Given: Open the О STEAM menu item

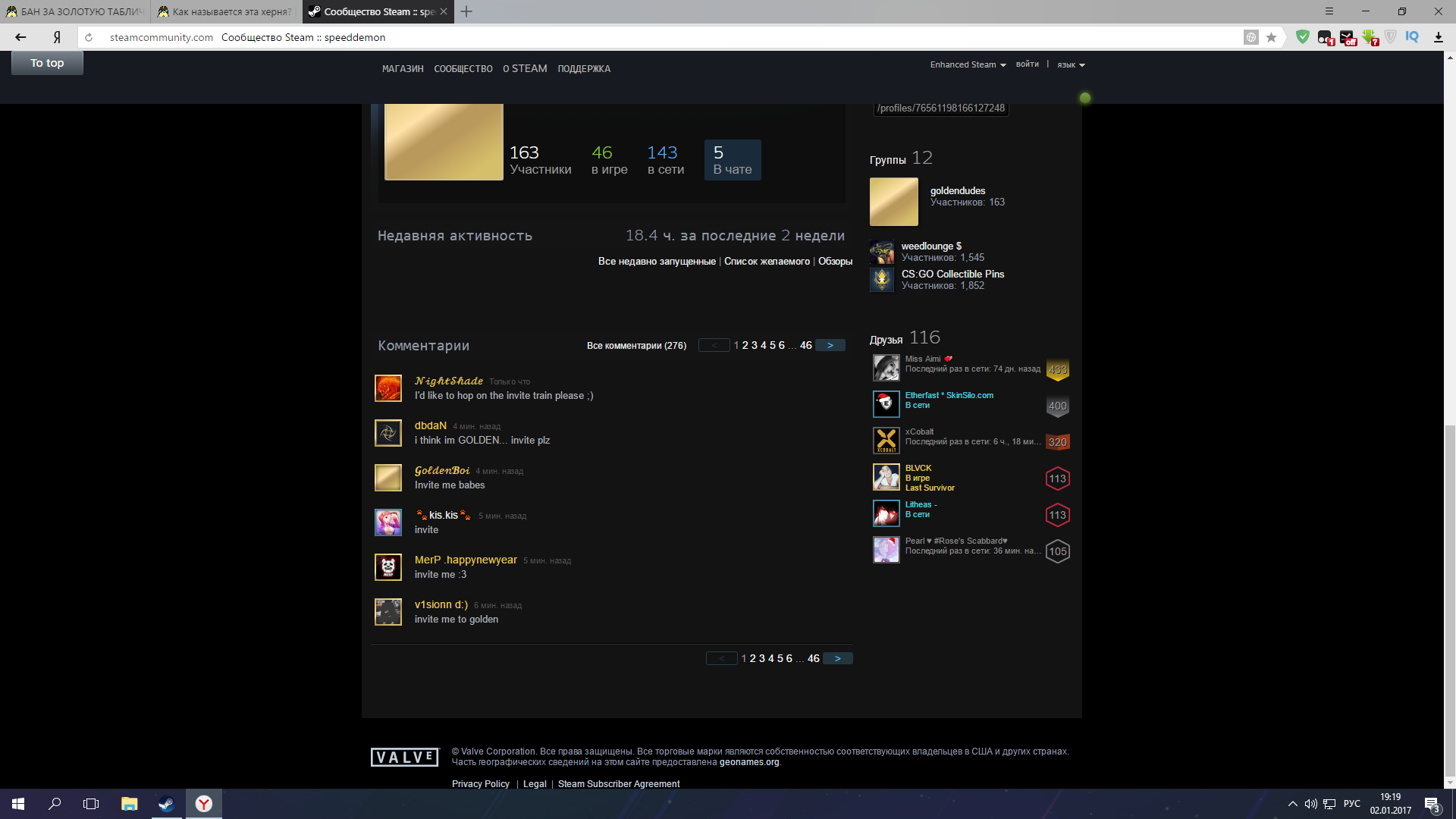Looking at the screenshot, I should click(525, 69).
